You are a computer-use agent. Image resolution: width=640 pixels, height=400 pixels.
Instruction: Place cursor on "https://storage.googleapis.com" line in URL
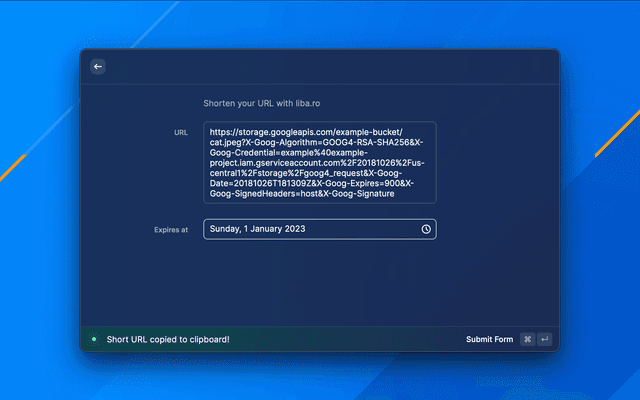tap(280, 131)
